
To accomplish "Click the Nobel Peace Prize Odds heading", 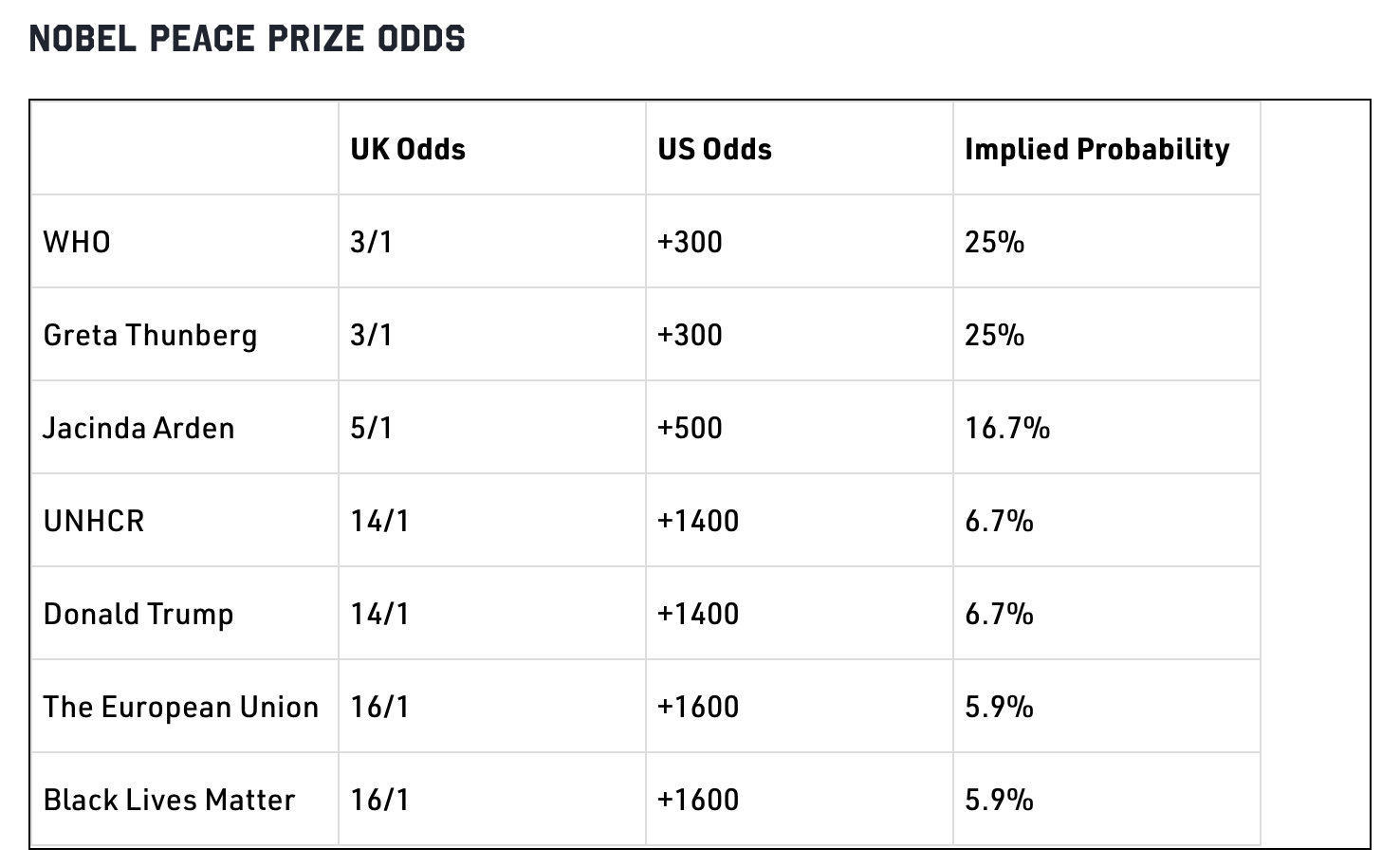I will click(x=248, y=39).
